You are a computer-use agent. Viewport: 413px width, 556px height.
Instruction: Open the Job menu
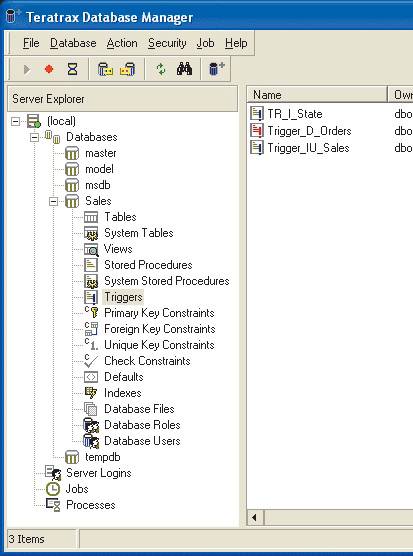pyautogui.click(x=205, y=43)
